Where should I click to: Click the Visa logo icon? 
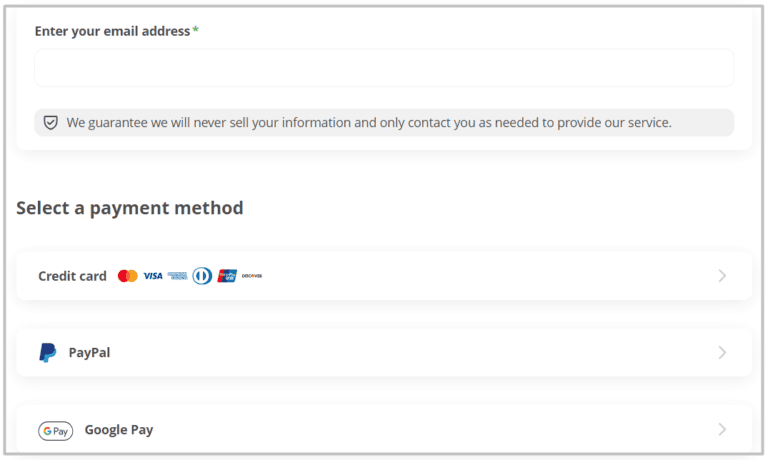[152, 276]
